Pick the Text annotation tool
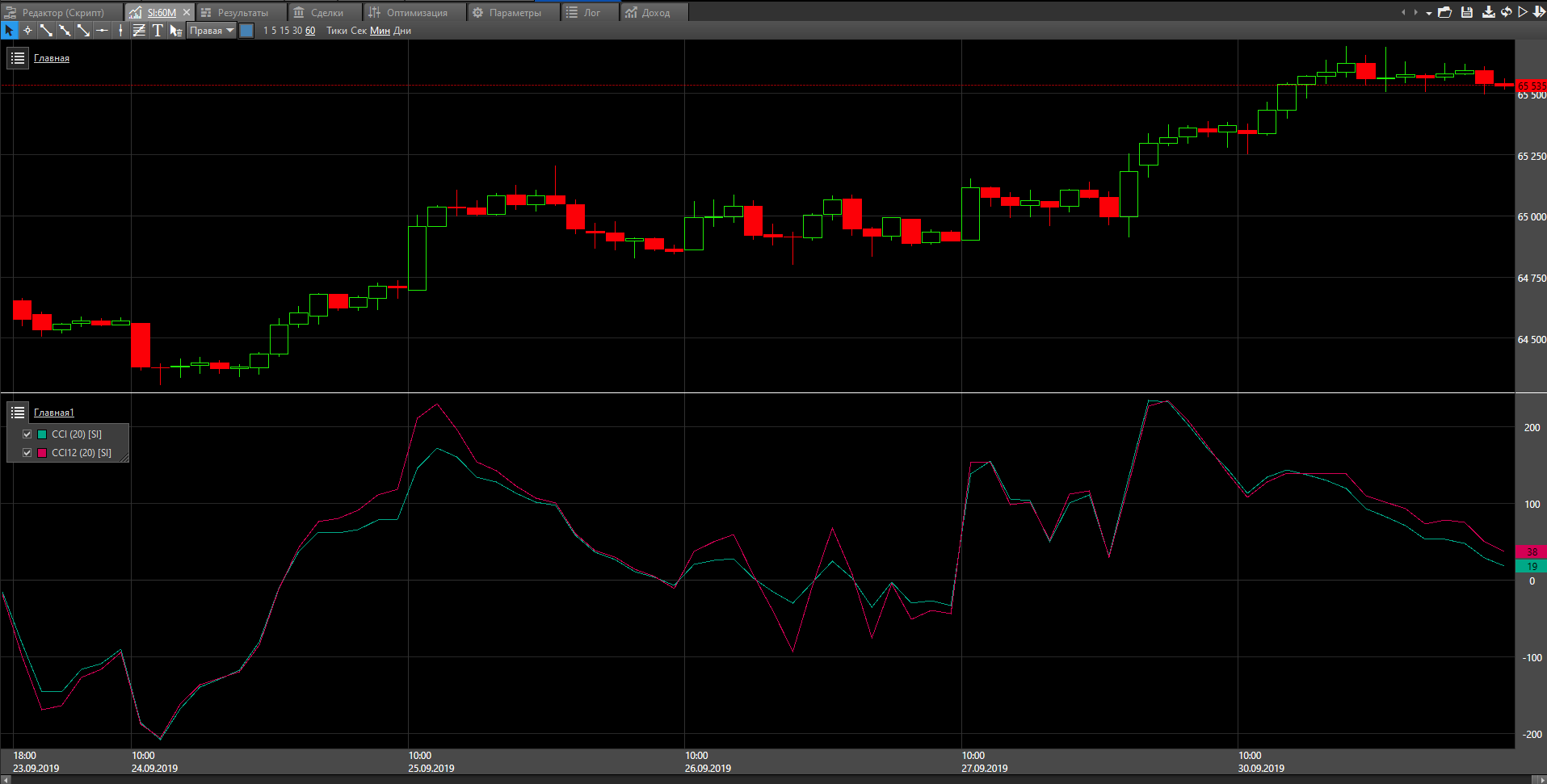Viewport: 1547px width, 784px height. click(x=158, y=31)
